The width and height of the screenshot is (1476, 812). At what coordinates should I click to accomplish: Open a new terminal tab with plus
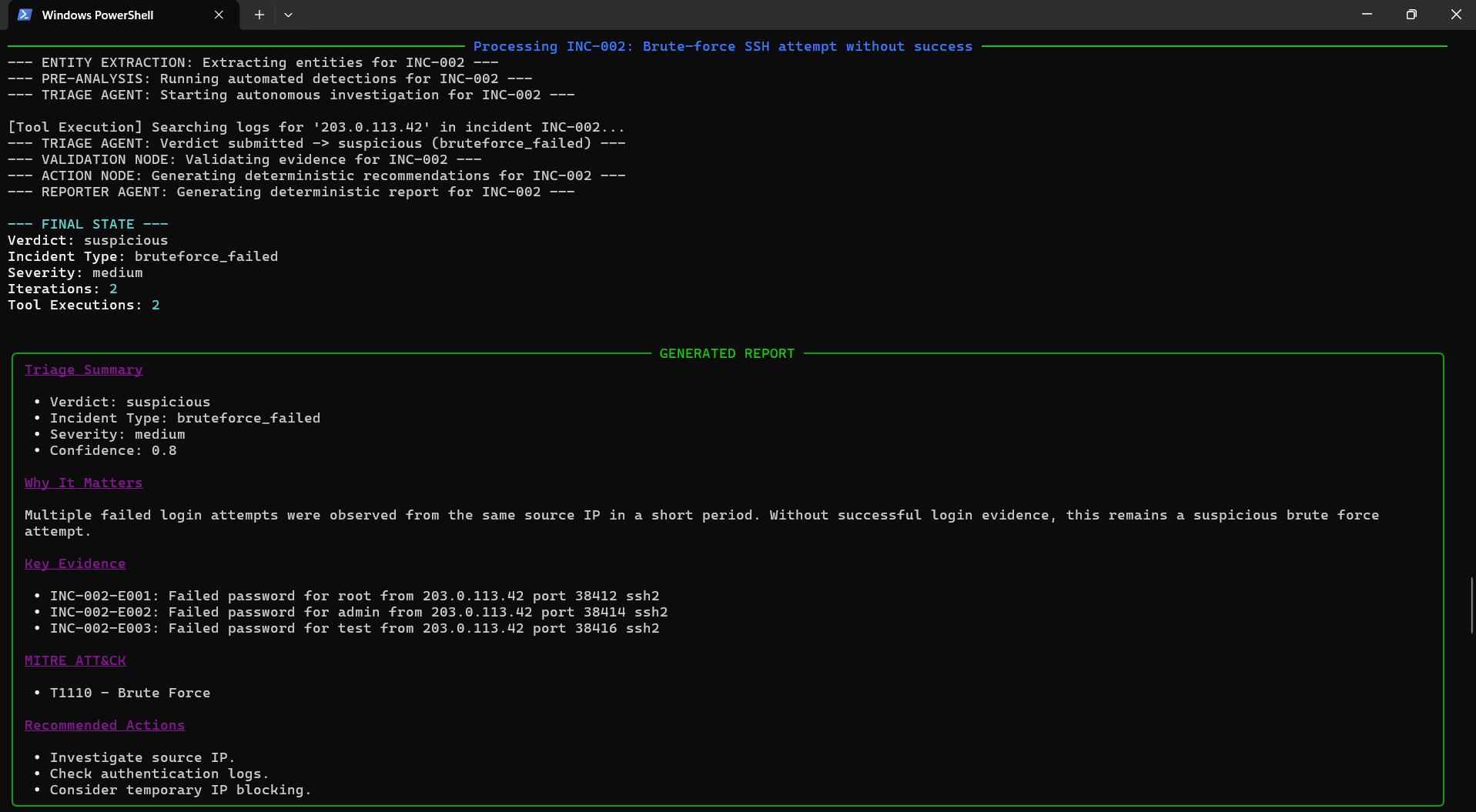pyautogui.click(x=259, y=15)
